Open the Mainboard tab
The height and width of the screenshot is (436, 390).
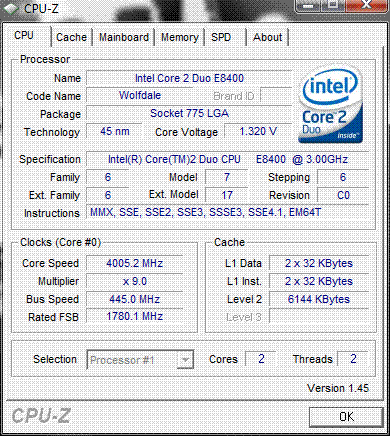click(x=124, y=37)
